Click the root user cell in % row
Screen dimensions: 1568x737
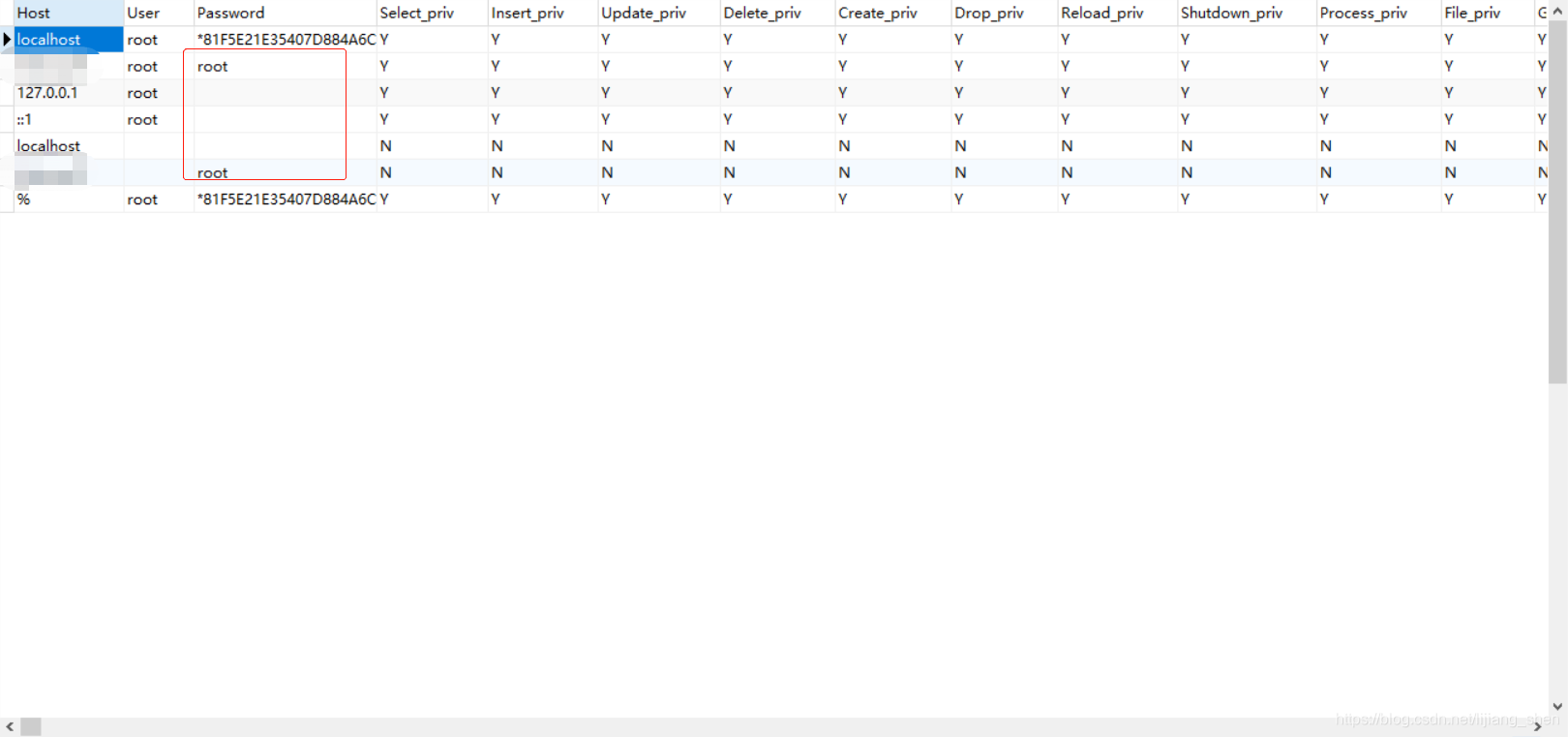(159, 200)
